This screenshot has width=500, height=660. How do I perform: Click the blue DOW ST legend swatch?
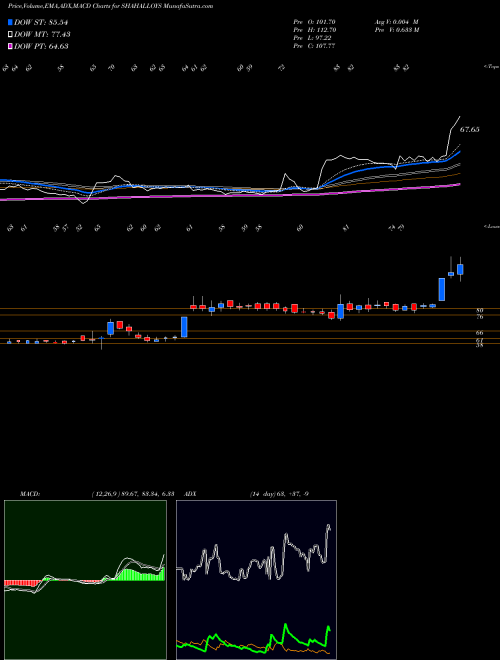click(10, 22)
